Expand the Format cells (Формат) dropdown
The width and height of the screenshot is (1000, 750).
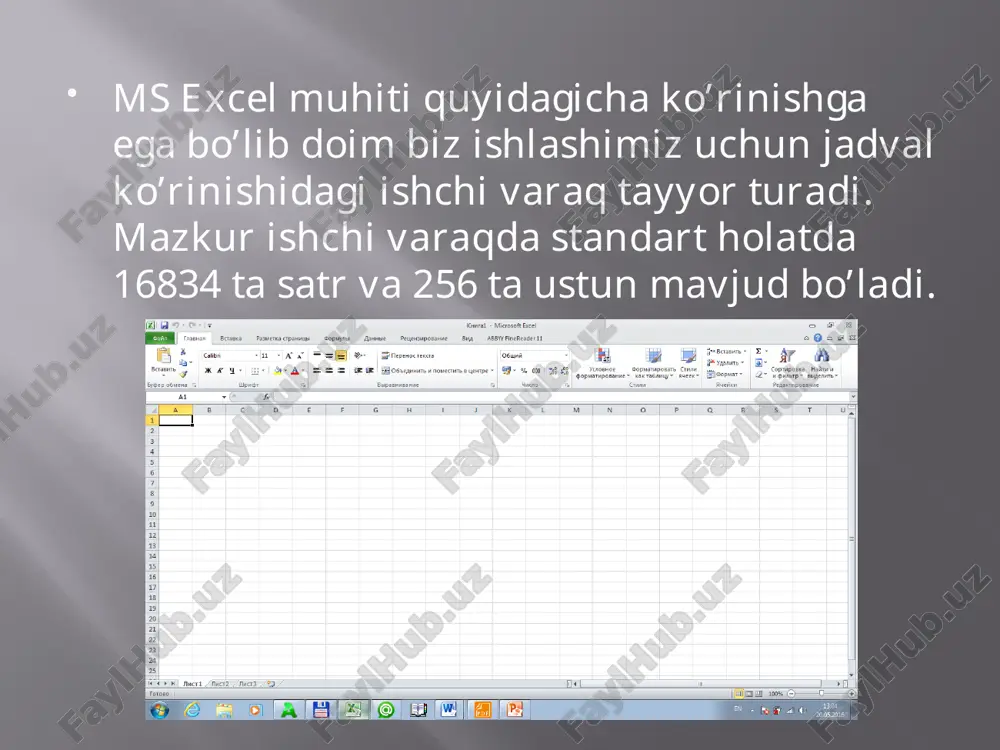point(741,374)
